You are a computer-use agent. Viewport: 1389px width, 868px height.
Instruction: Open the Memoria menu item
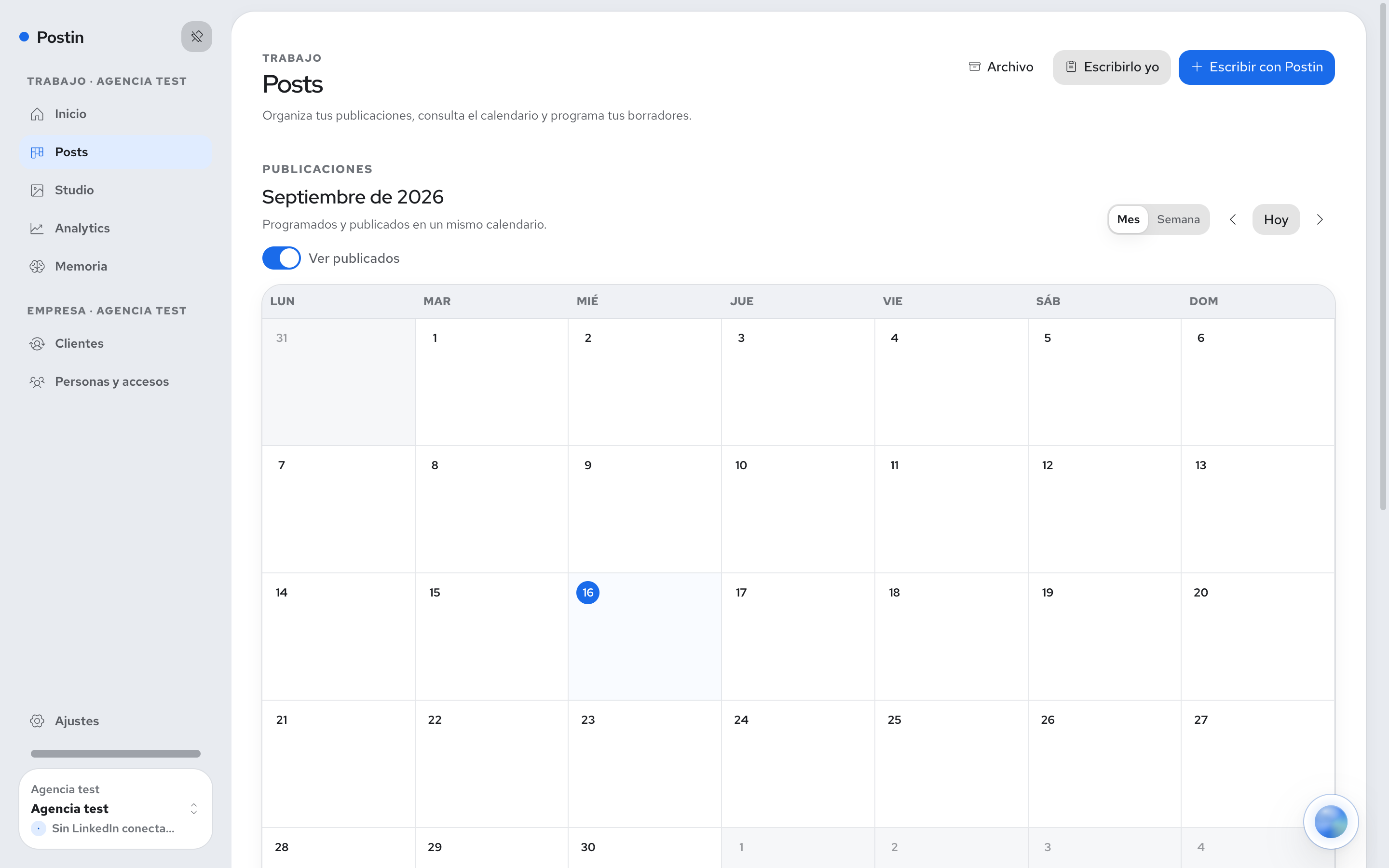(116, 266)
